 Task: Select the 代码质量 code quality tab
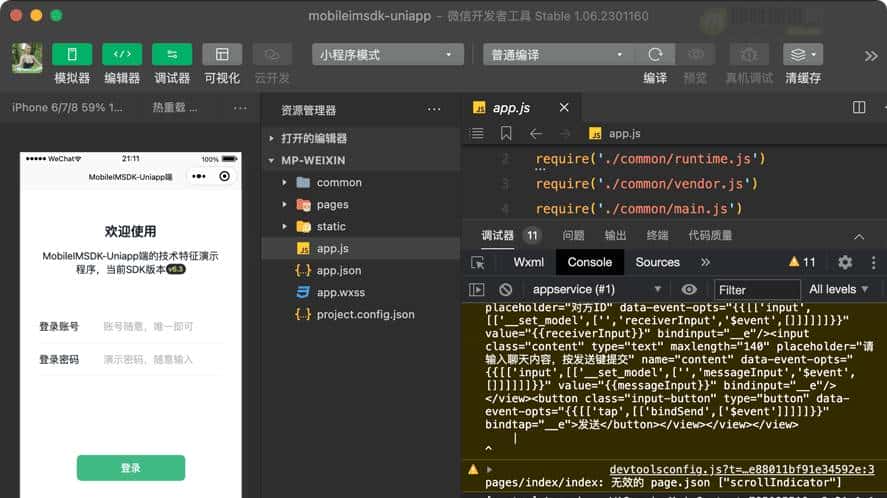[710, 235]
